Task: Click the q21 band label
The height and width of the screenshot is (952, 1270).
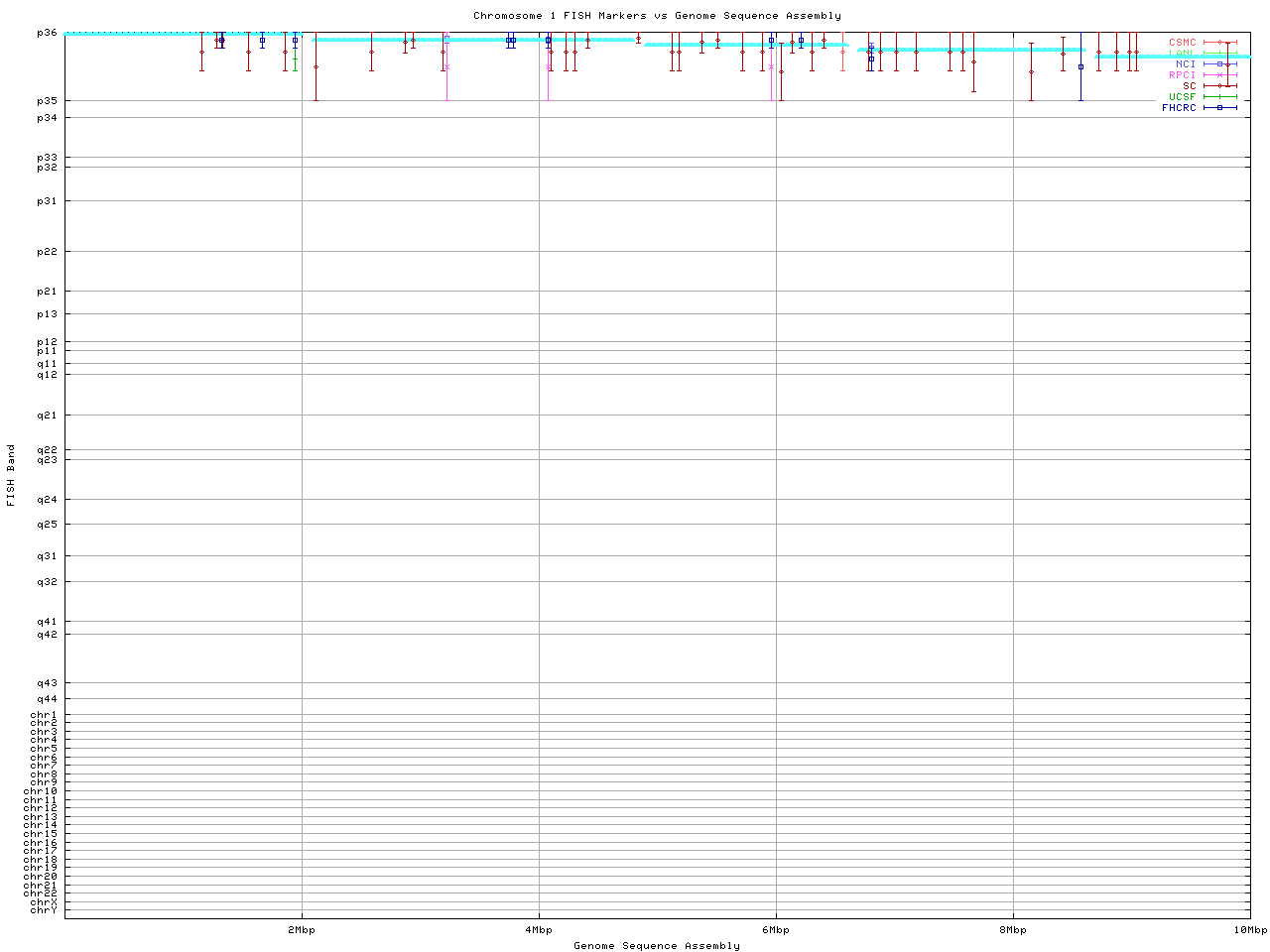Action: 48,416
